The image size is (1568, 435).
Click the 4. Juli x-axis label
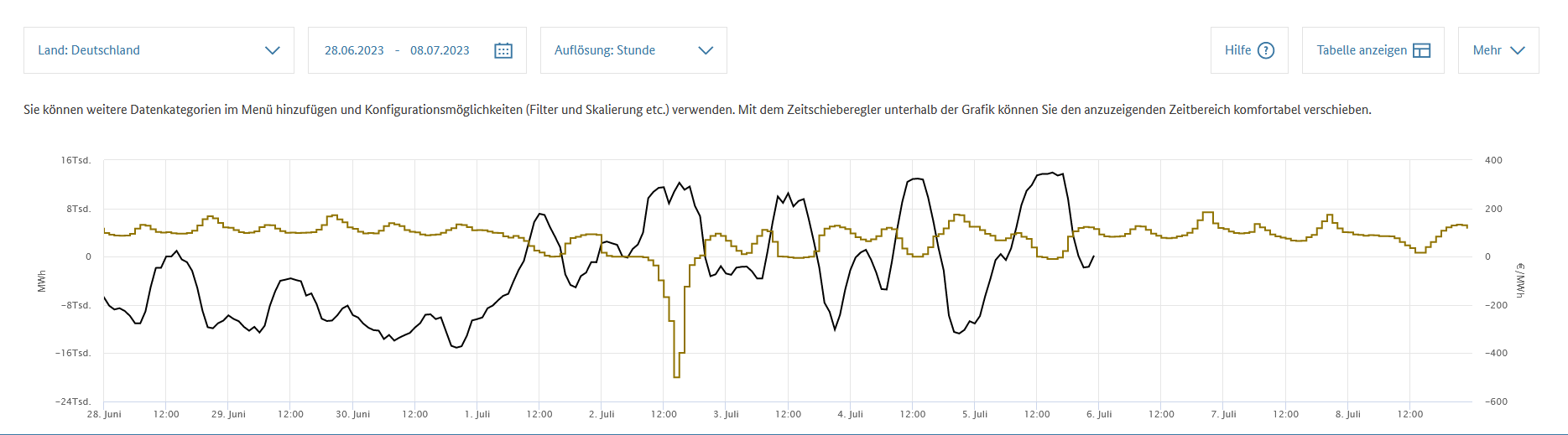[850, 414]
